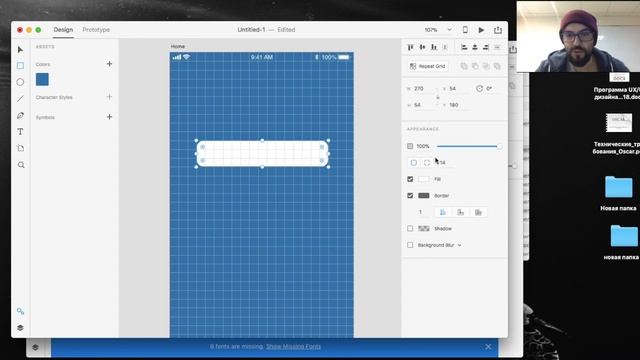Enable the Background Blur checkbox

click(410, 245)
